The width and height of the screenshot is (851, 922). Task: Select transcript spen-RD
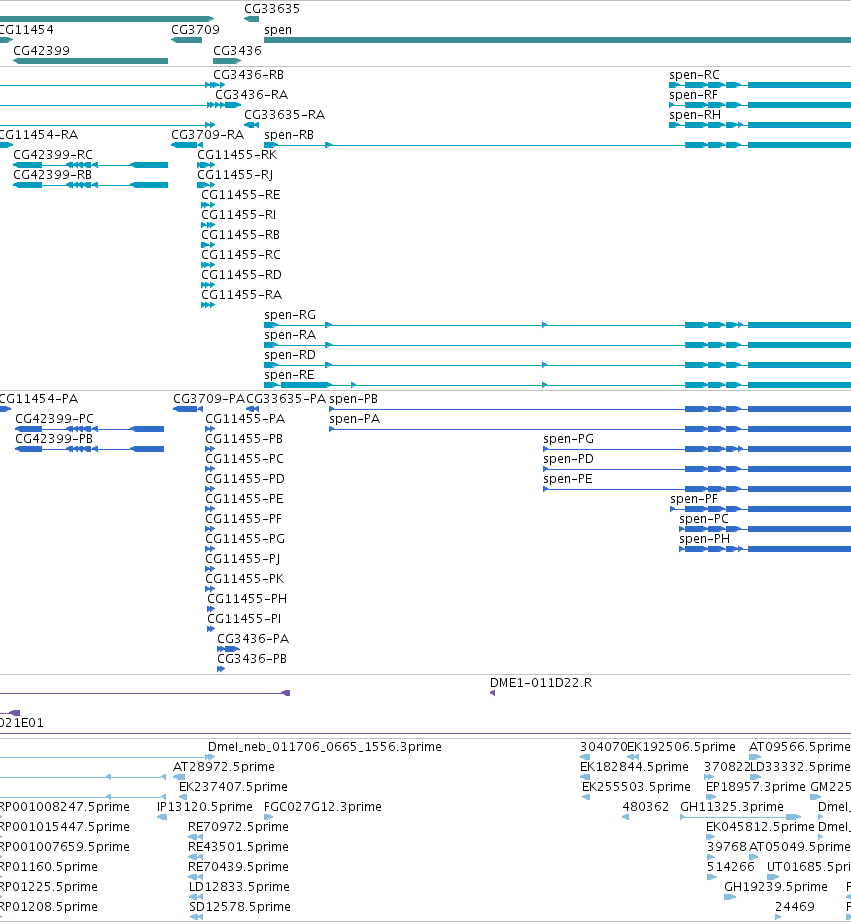click(290, 355)
